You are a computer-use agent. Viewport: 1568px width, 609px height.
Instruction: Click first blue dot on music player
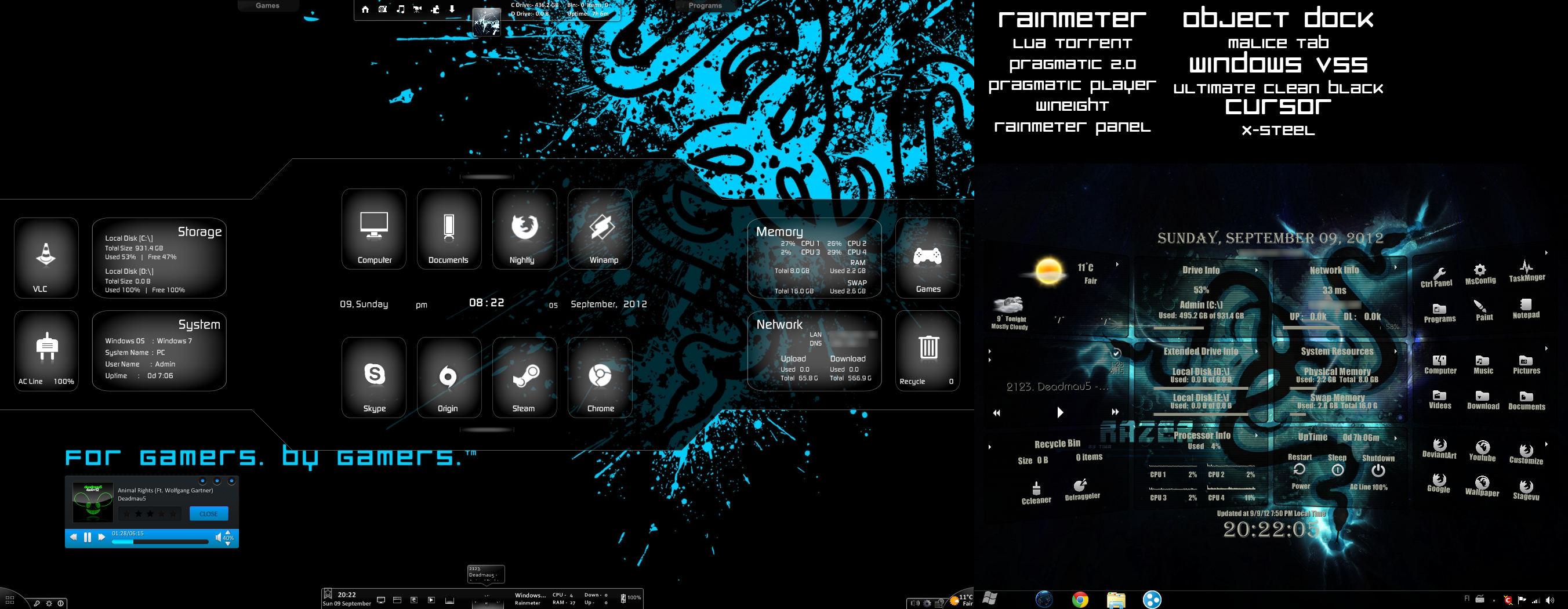[x=203, y=481]
